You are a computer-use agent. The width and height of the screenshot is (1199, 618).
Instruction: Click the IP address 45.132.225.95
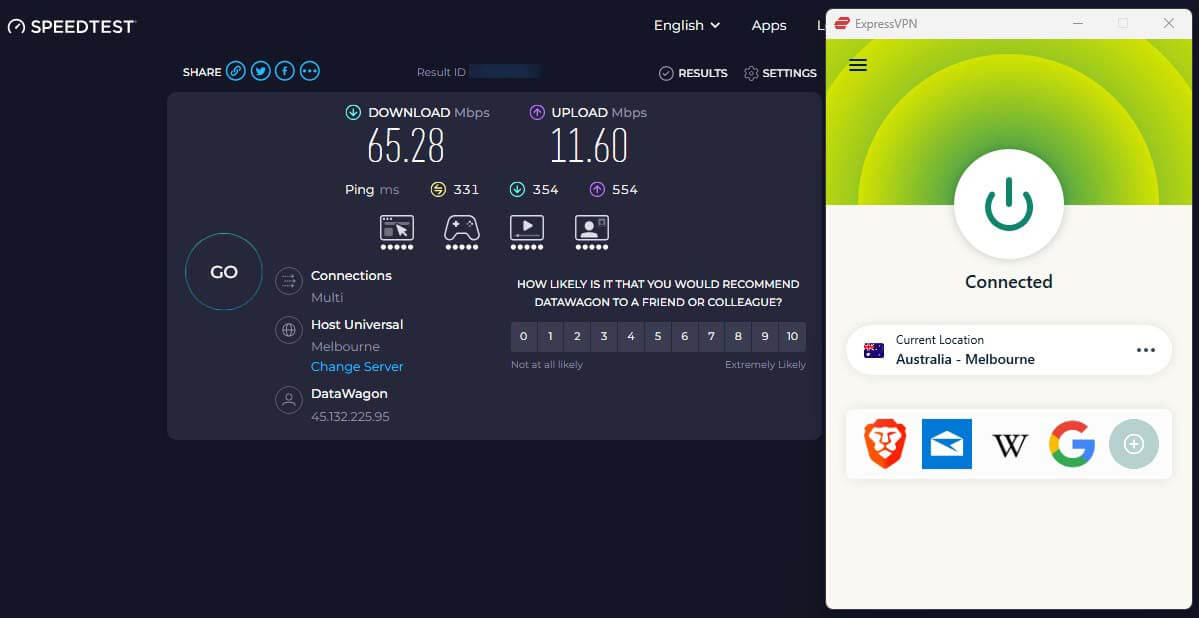[350, 417]
